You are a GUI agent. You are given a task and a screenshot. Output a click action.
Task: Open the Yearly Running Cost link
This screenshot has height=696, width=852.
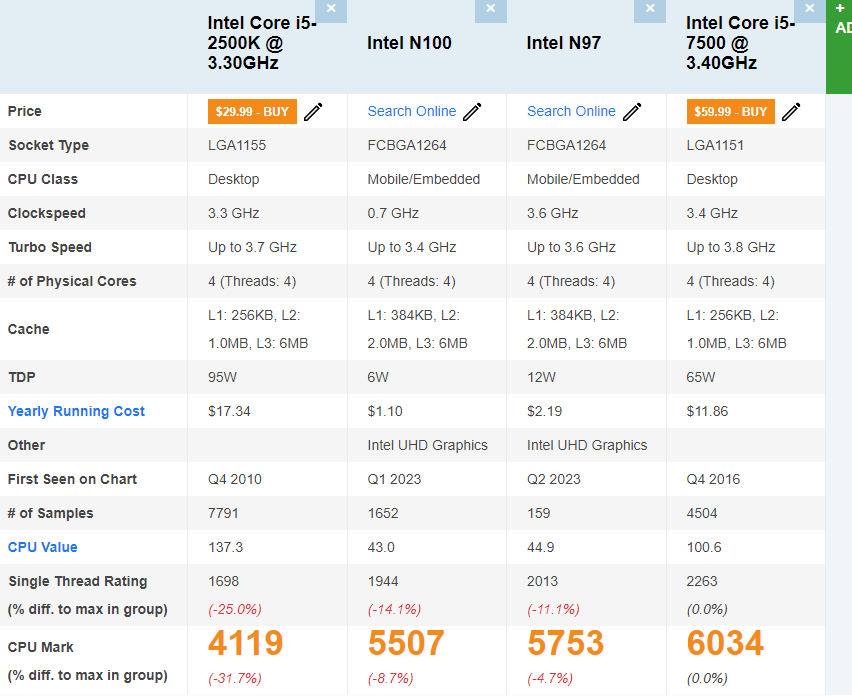point(76,411)
